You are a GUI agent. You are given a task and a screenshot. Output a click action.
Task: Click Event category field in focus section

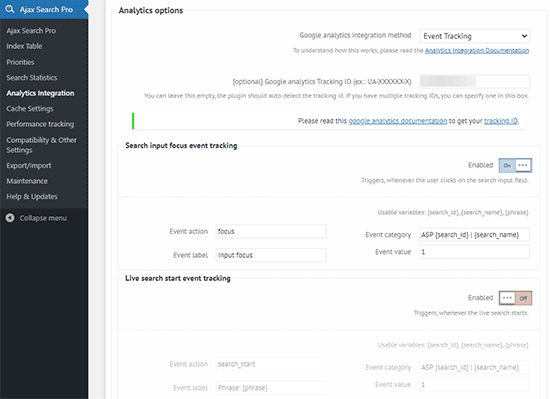(x=474, y=235)
